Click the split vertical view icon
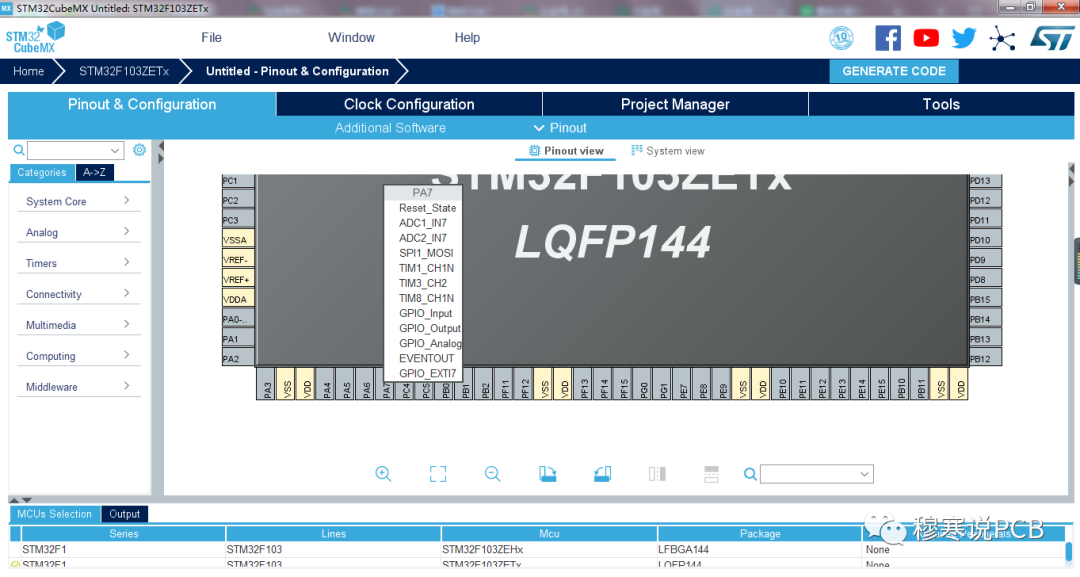 pyautogui.click(x=657, y=474)
